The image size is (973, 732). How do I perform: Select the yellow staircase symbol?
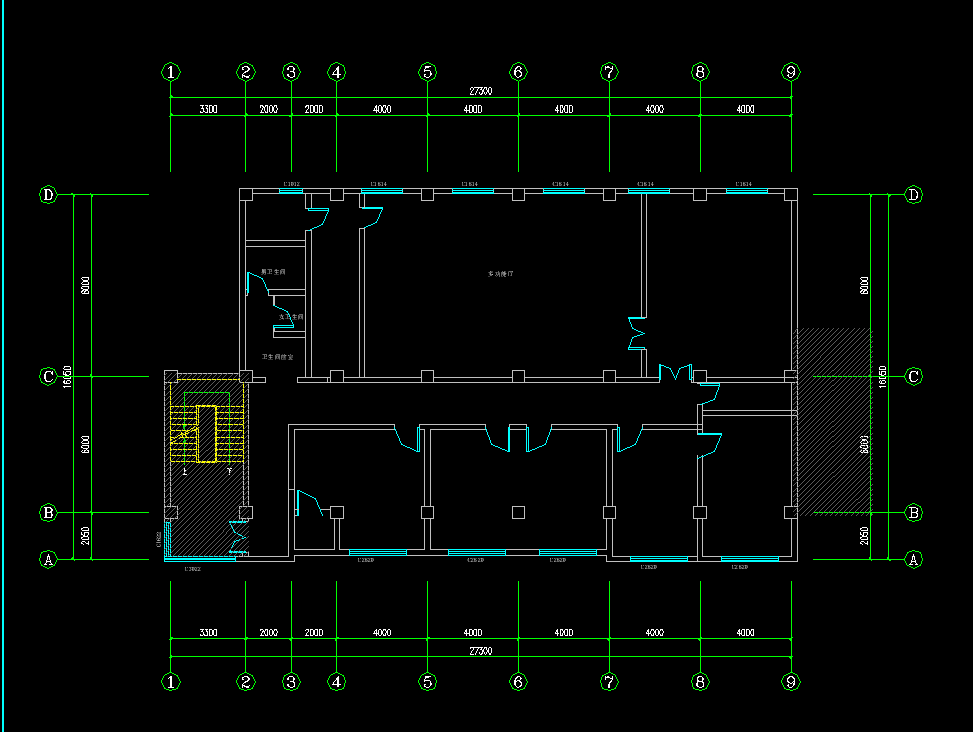tap(207, 433)
